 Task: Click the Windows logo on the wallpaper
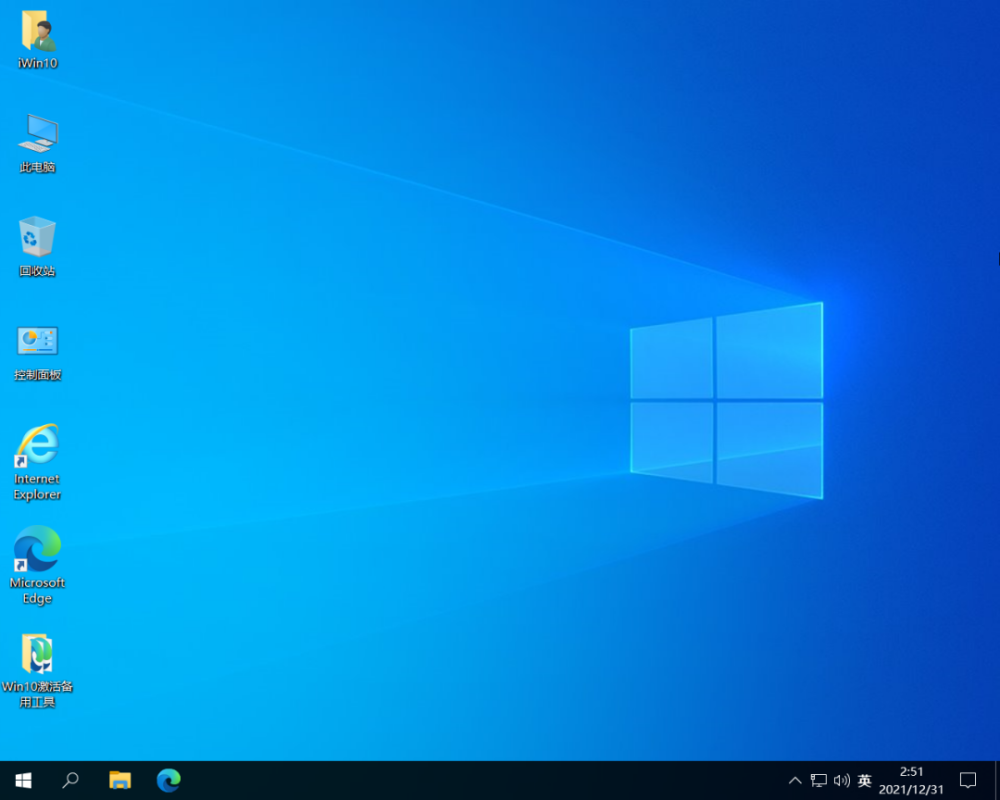pos(726,400)
